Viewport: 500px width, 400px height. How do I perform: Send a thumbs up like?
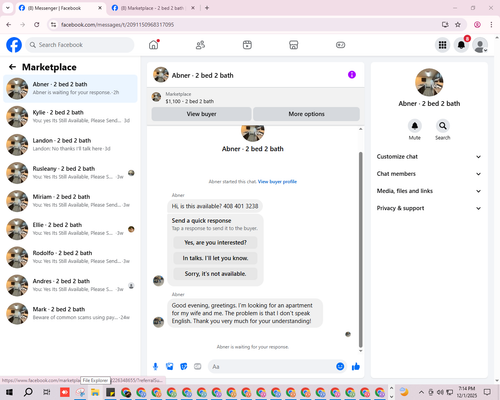point(356,367)
